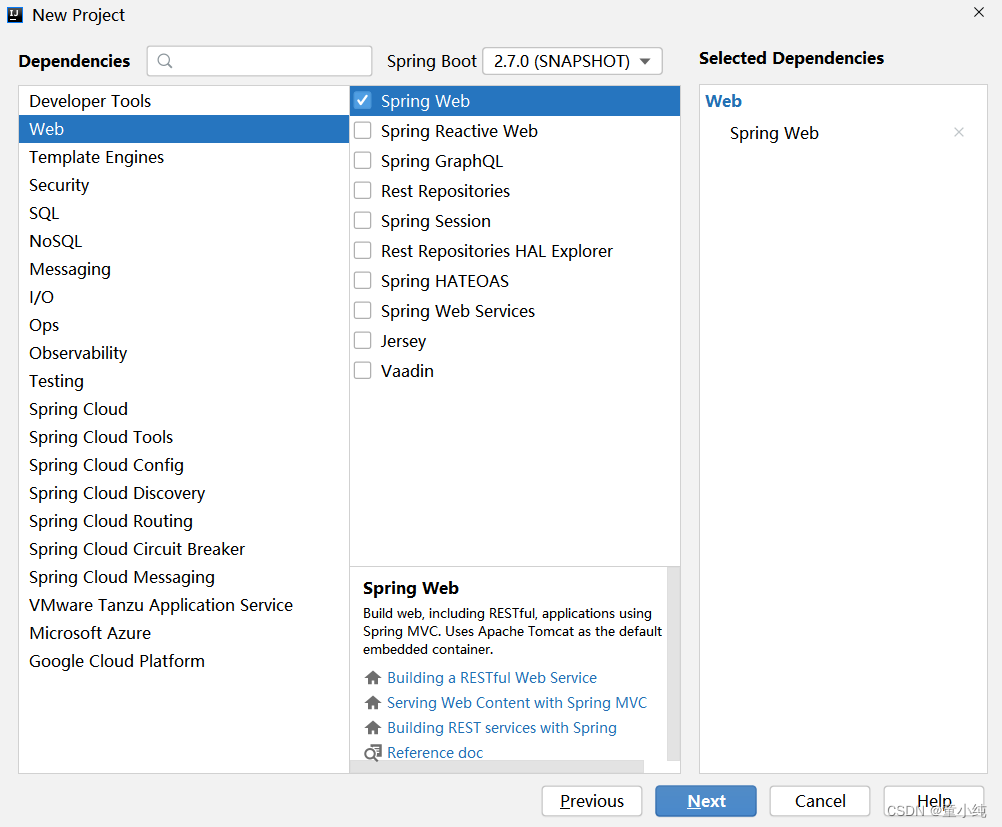Click the description panel vertical scrollbar

674,663
